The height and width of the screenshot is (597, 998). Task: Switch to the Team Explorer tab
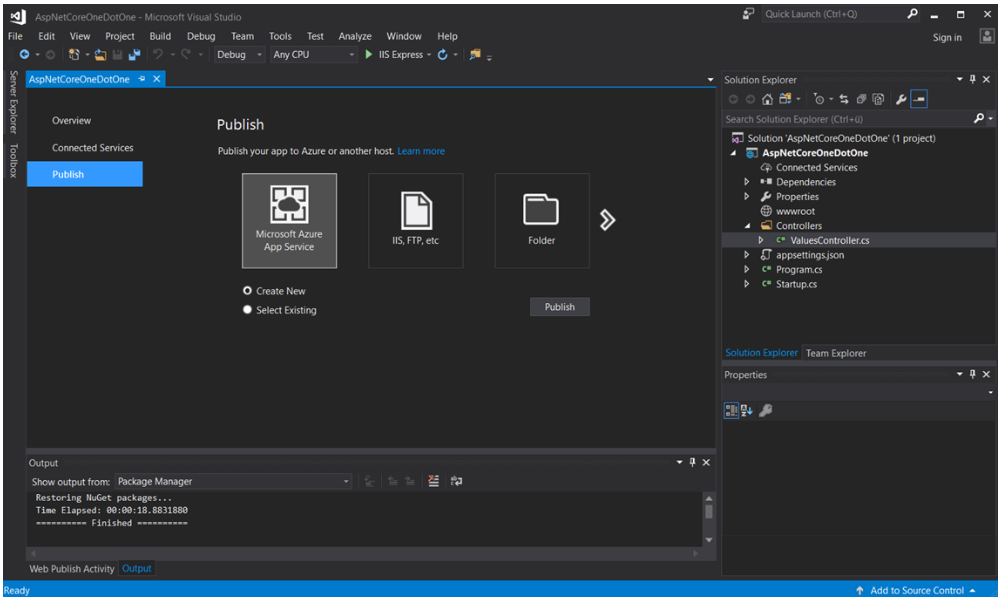coord(836,353)
